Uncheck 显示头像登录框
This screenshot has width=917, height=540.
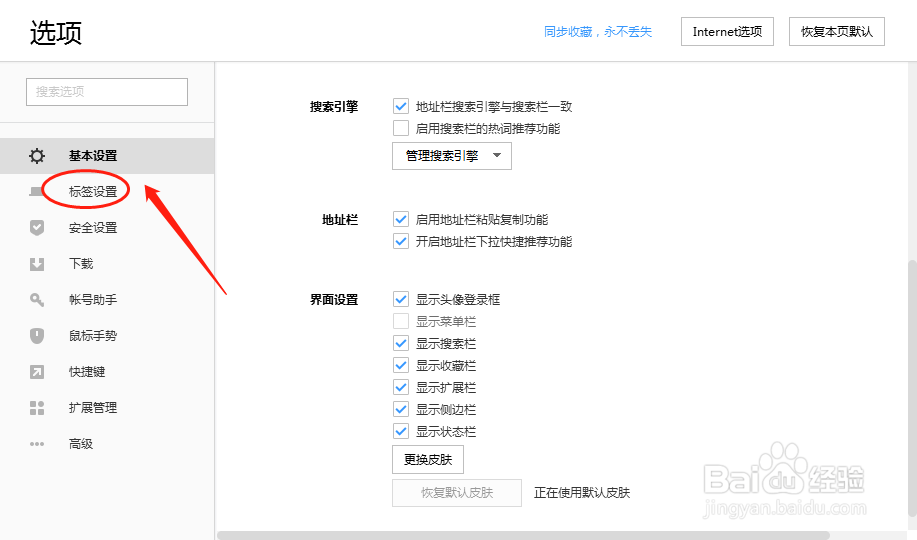(x=401, y=300)
